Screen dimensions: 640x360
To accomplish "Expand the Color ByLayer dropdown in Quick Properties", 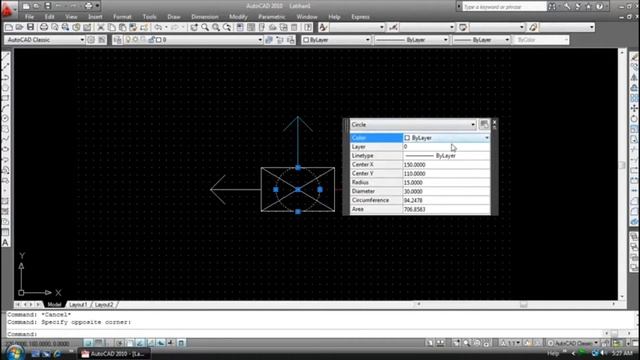I will (487, 138).
